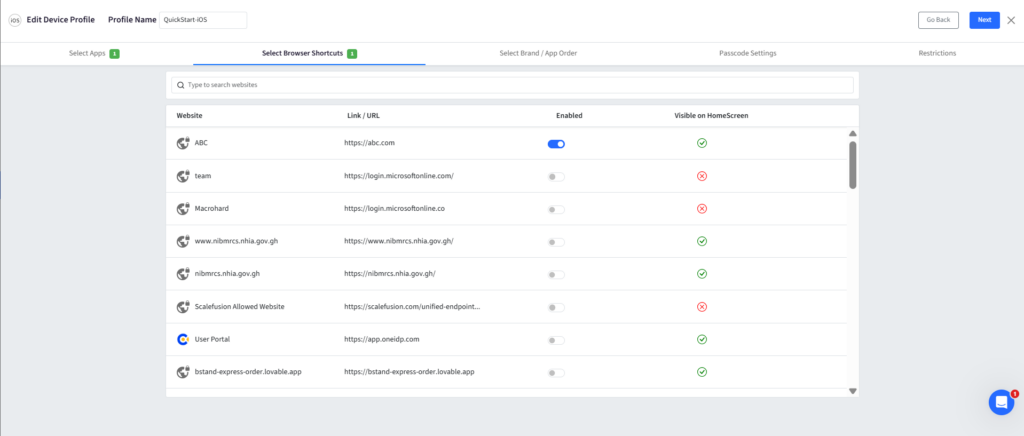The image size is (1024, 436).
Task: Click the globe icon beside bstand-express-order.lovable.app
Action: pos(183,372)
